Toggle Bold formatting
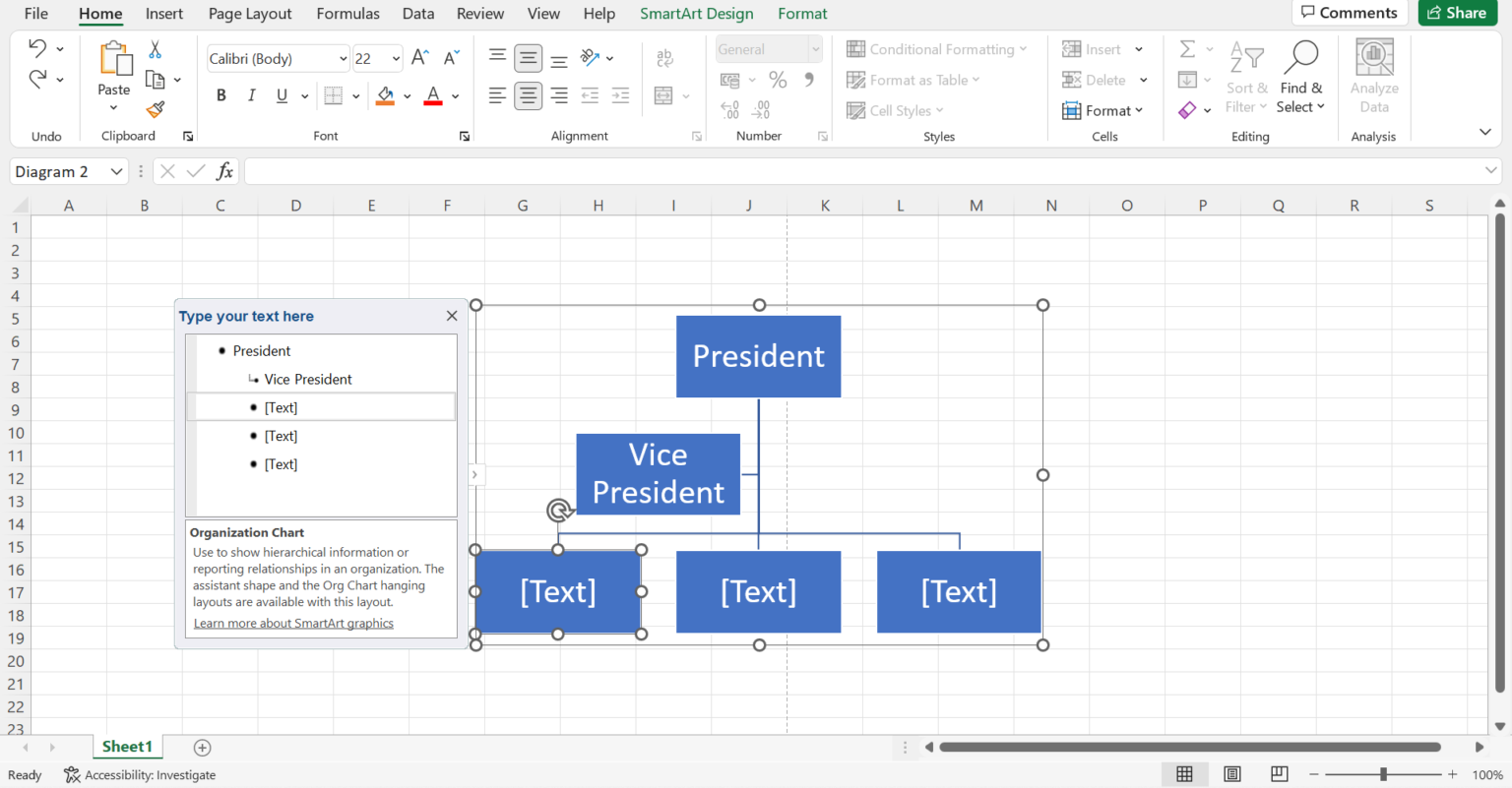The height and width of the screenshot is (788, 1512). point(220,94)
